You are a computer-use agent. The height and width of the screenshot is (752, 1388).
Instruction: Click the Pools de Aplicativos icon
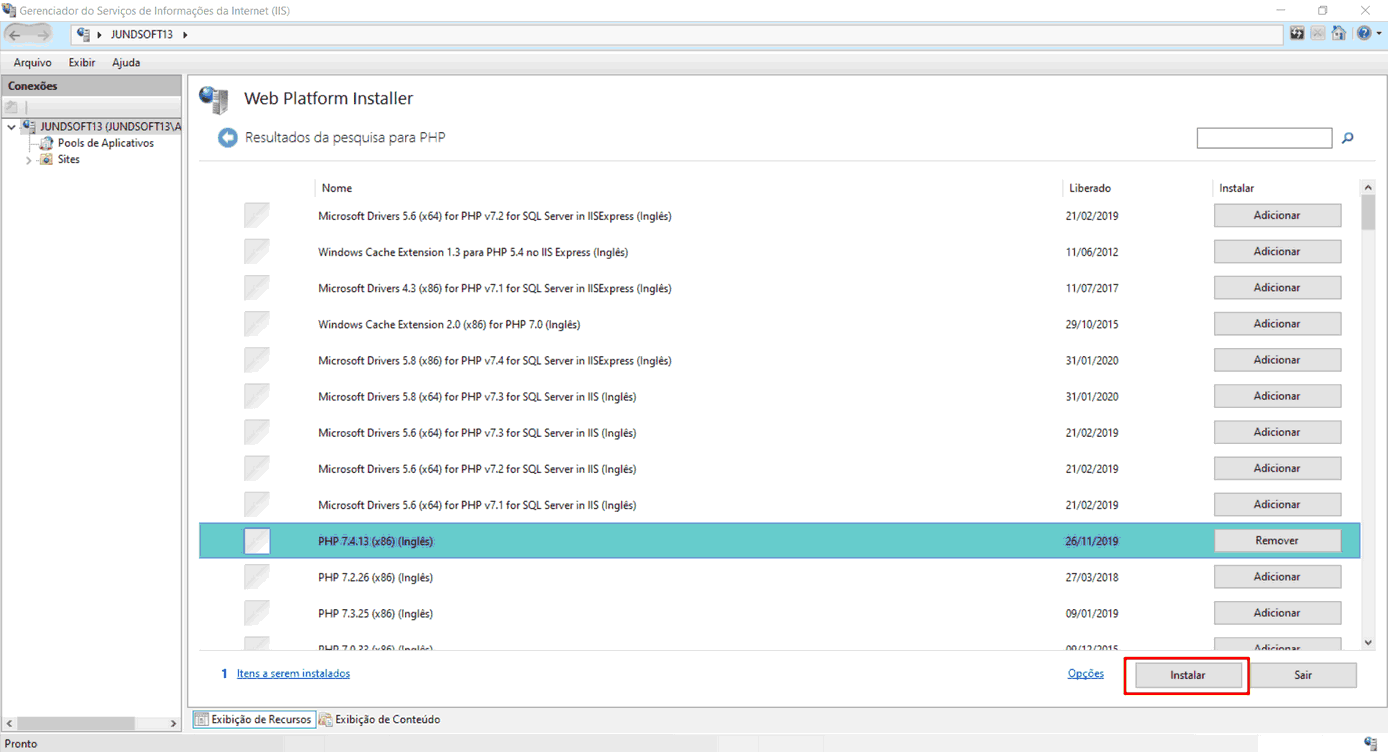tap(46, 143)
